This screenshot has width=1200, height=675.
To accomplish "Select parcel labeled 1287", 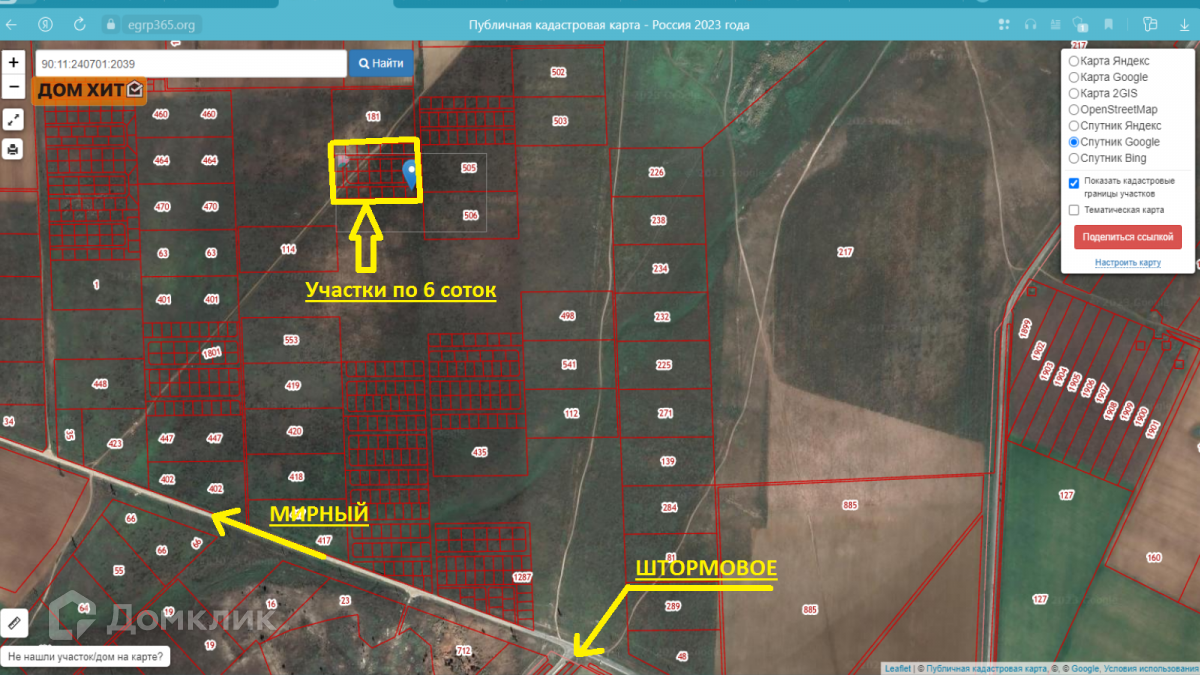I will click(522, 578).
